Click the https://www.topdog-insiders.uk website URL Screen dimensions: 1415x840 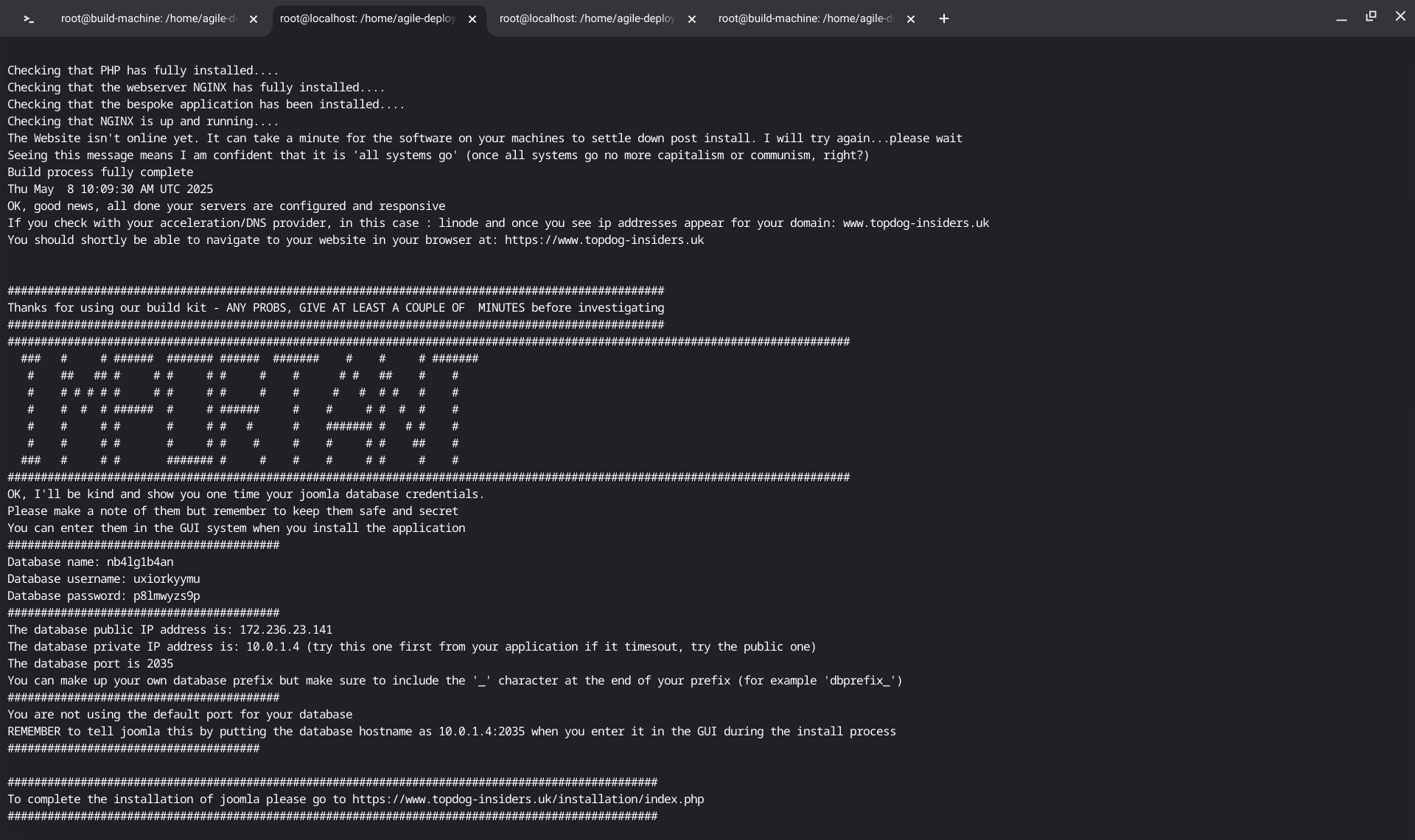pos(604,240)
